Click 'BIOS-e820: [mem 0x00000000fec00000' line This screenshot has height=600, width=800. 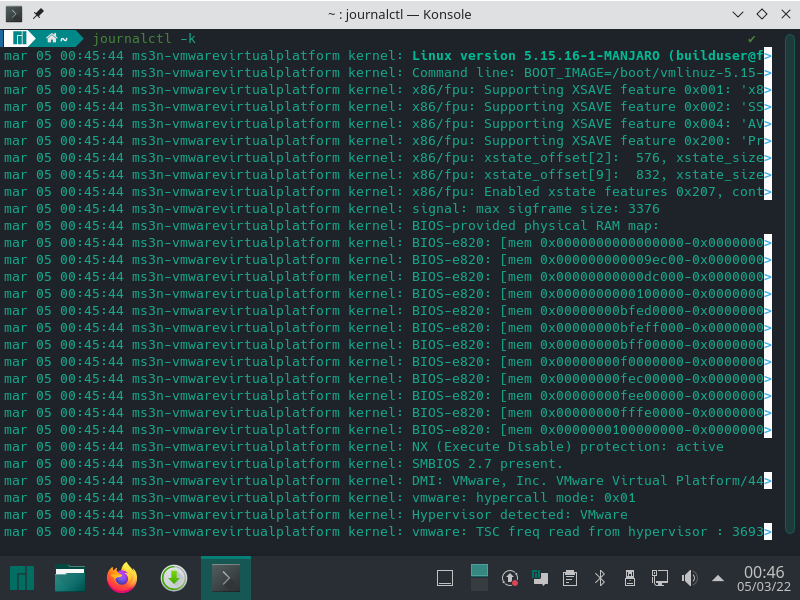pos(387,379)
